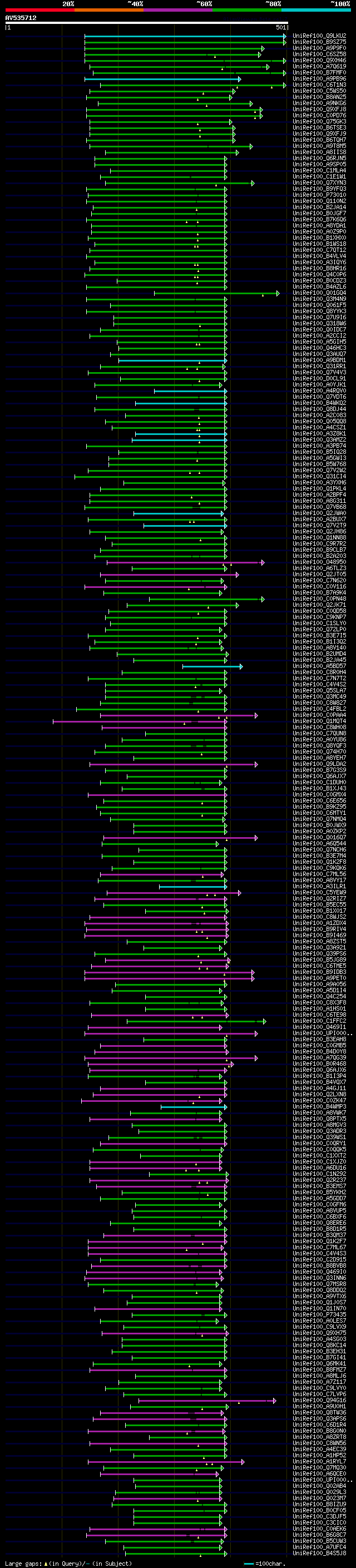Select the UniRef100_B6TSE3 label
356x1568 pixels.
(319, 127)
